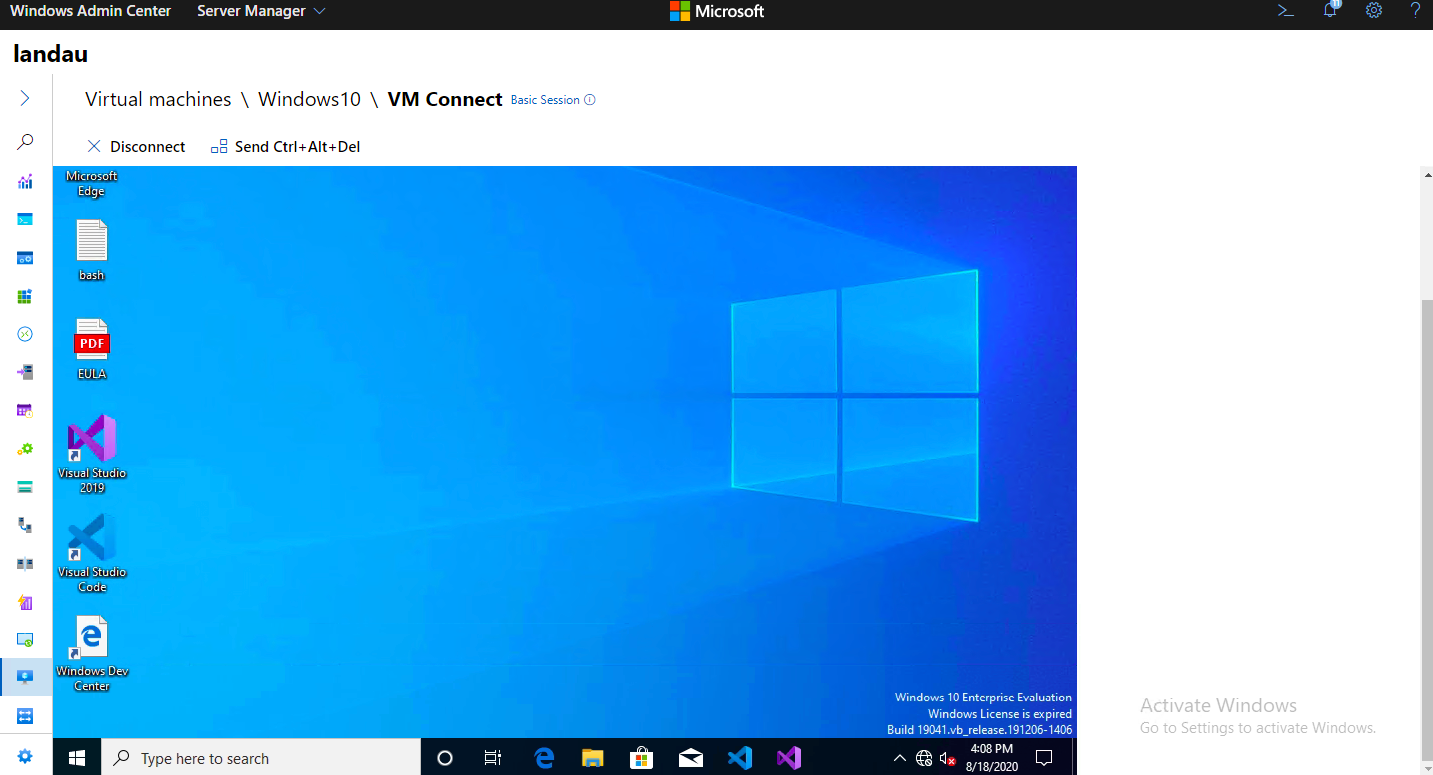The height and width of the screenshot is (775, 1433).
Task: Select Windows Dev Center desktop shortcut
Action: 92,653
